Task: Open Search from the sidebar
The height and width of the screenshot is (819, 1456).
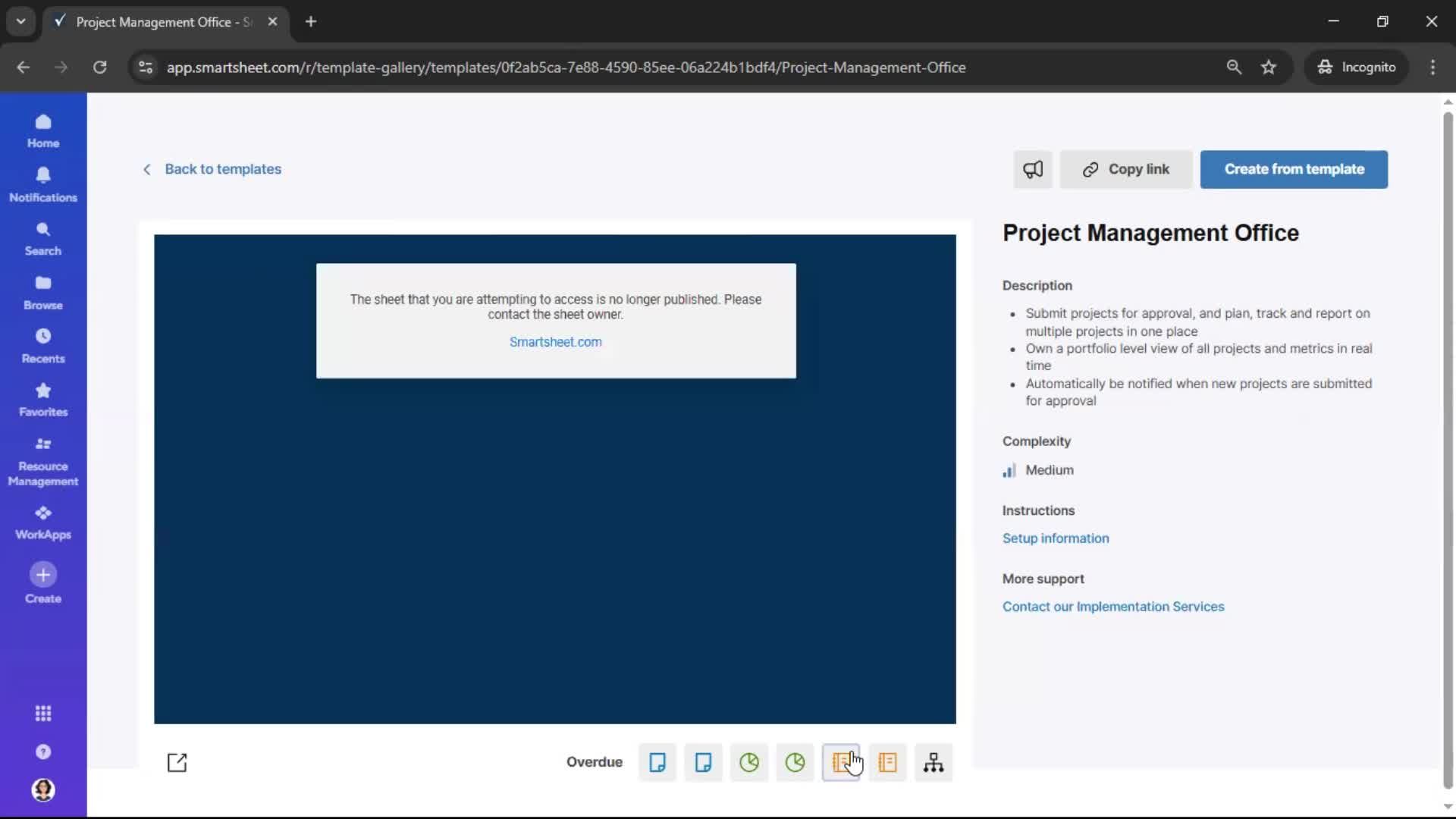Action: (x=42, y=239)
